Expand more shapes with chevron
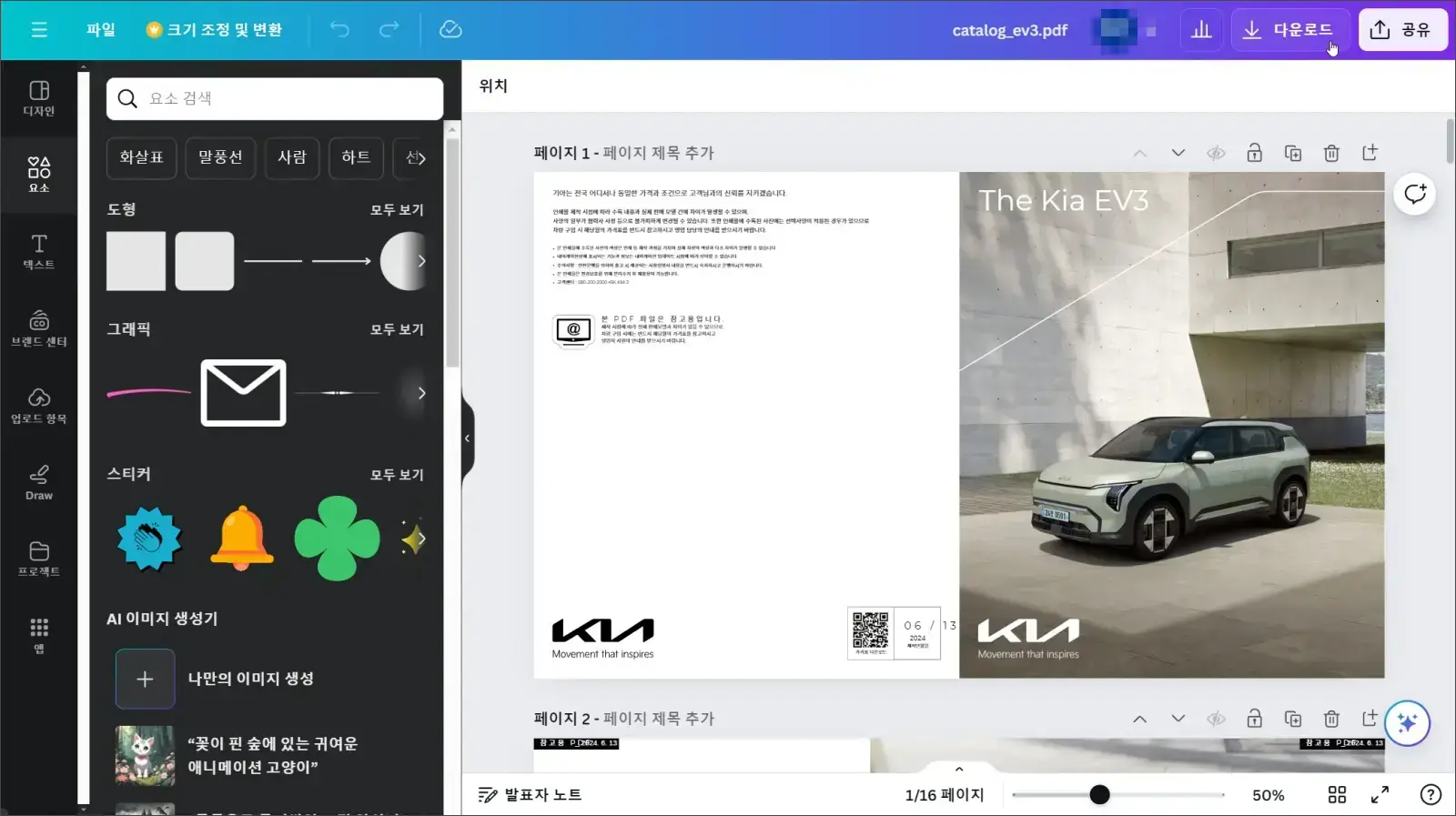This screenshot has width=1456, height=816. pos(421,261)
